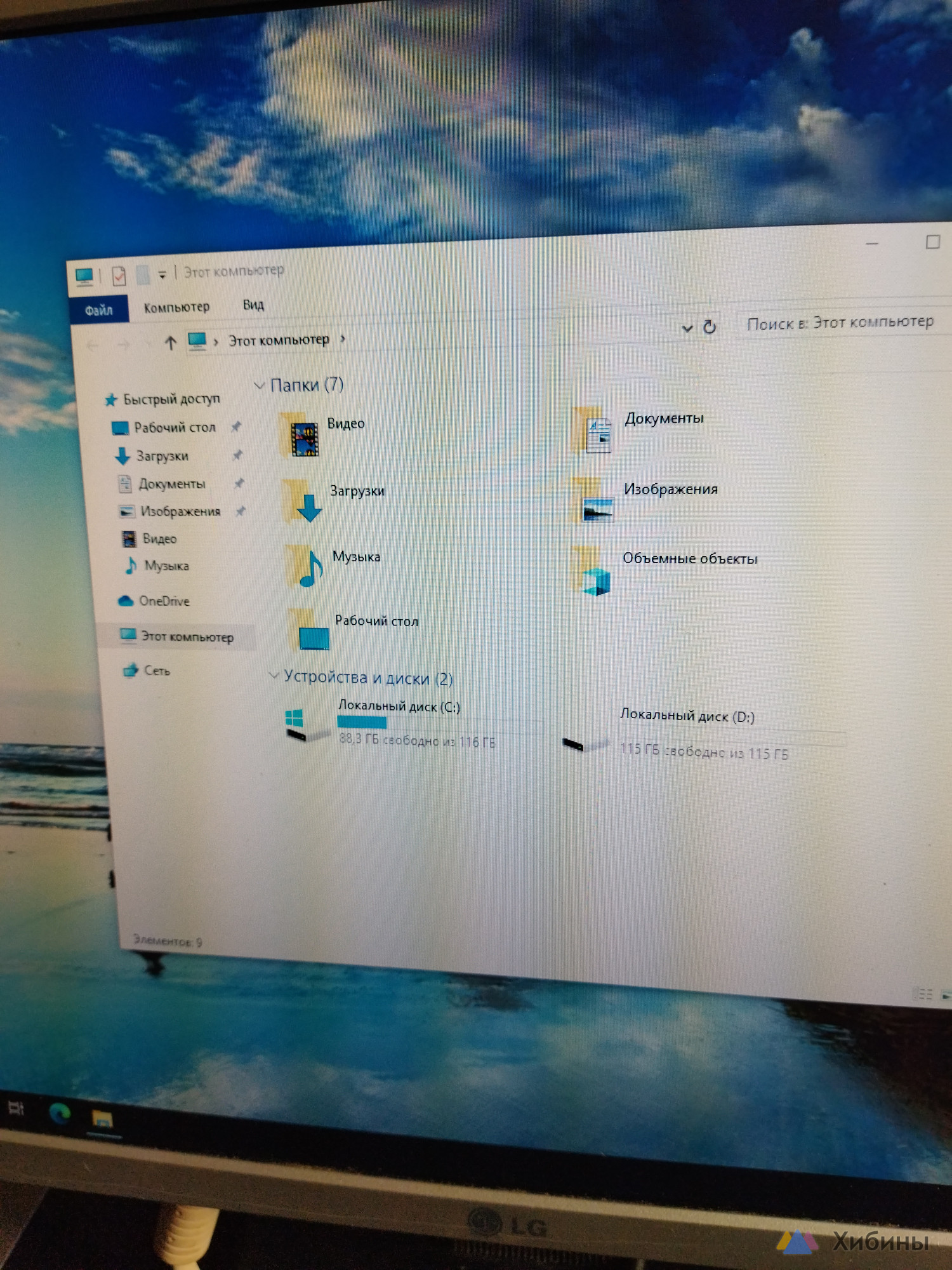This screenshot has width=952, height=1270.
Task: Open the Загрузки folder icon with blue arrow
Action: (x=303, y=501)
